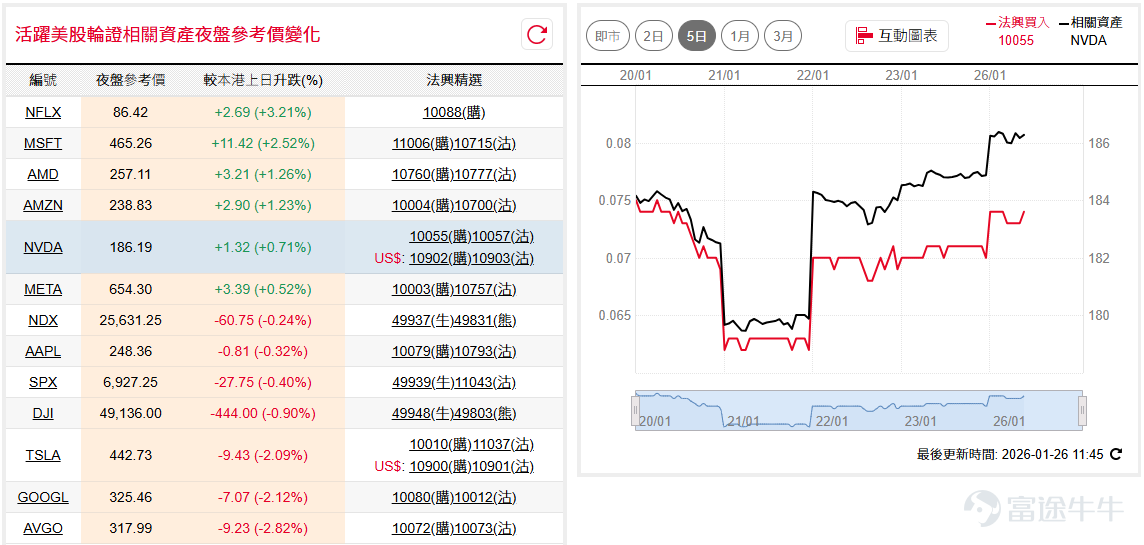Open warrant 10080(購) for GOOGL
This screenshot has width=1144, height=545.
coord(422,498)
